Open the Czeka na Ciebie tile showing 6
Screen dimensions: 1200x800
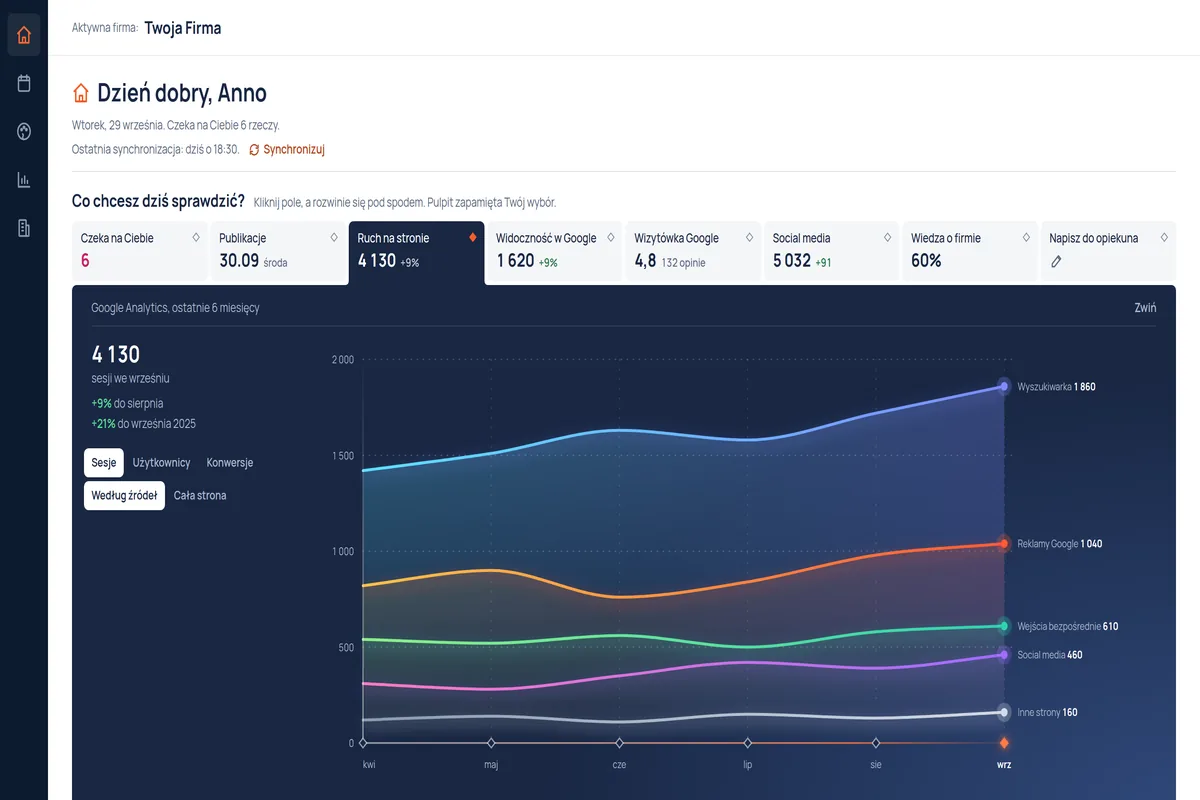(140, 252)
